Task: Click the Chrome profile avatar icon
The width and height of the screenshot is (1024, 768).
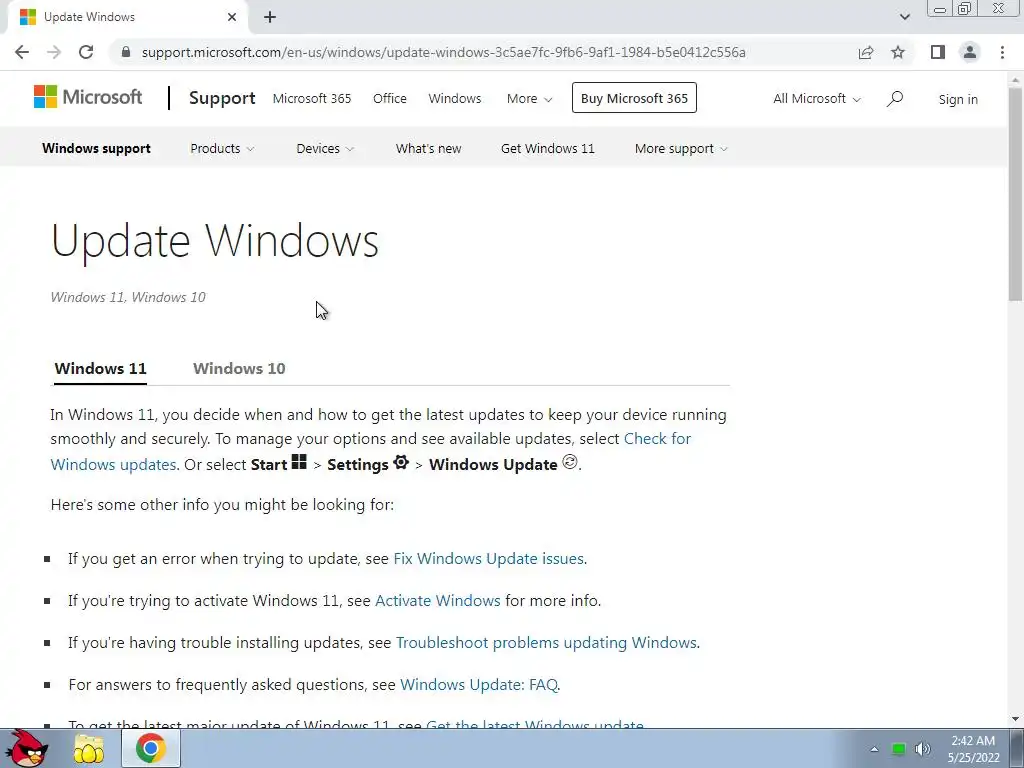Action: [970, 52]
